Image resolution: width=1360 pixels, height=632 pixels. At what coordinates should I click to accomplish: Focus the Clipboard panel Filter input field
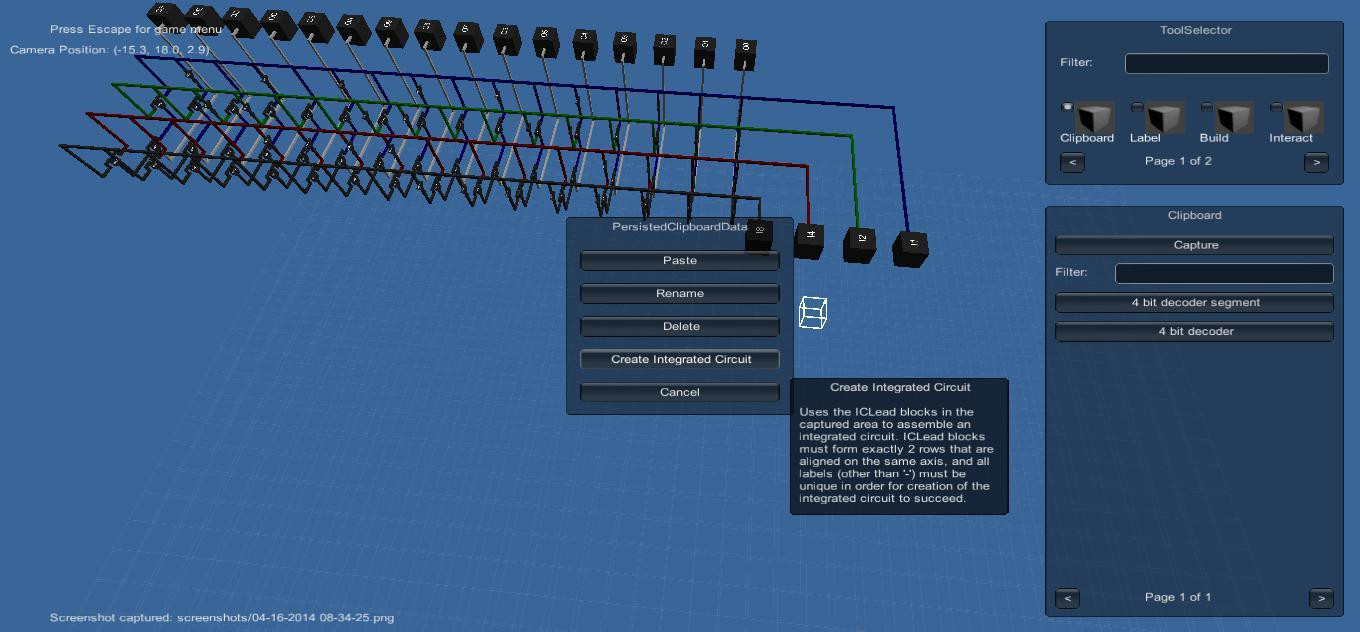click(x=1224, y=273)
